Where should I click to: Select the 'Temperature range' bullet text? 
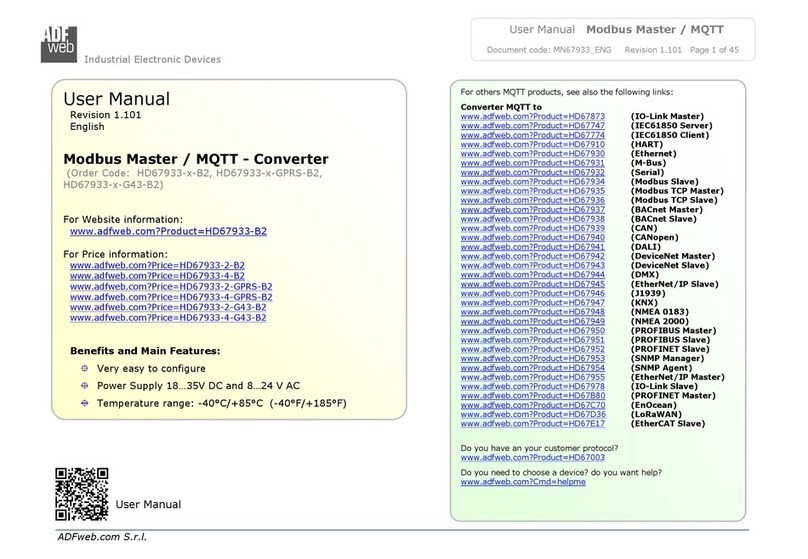(x=222, y=403)
